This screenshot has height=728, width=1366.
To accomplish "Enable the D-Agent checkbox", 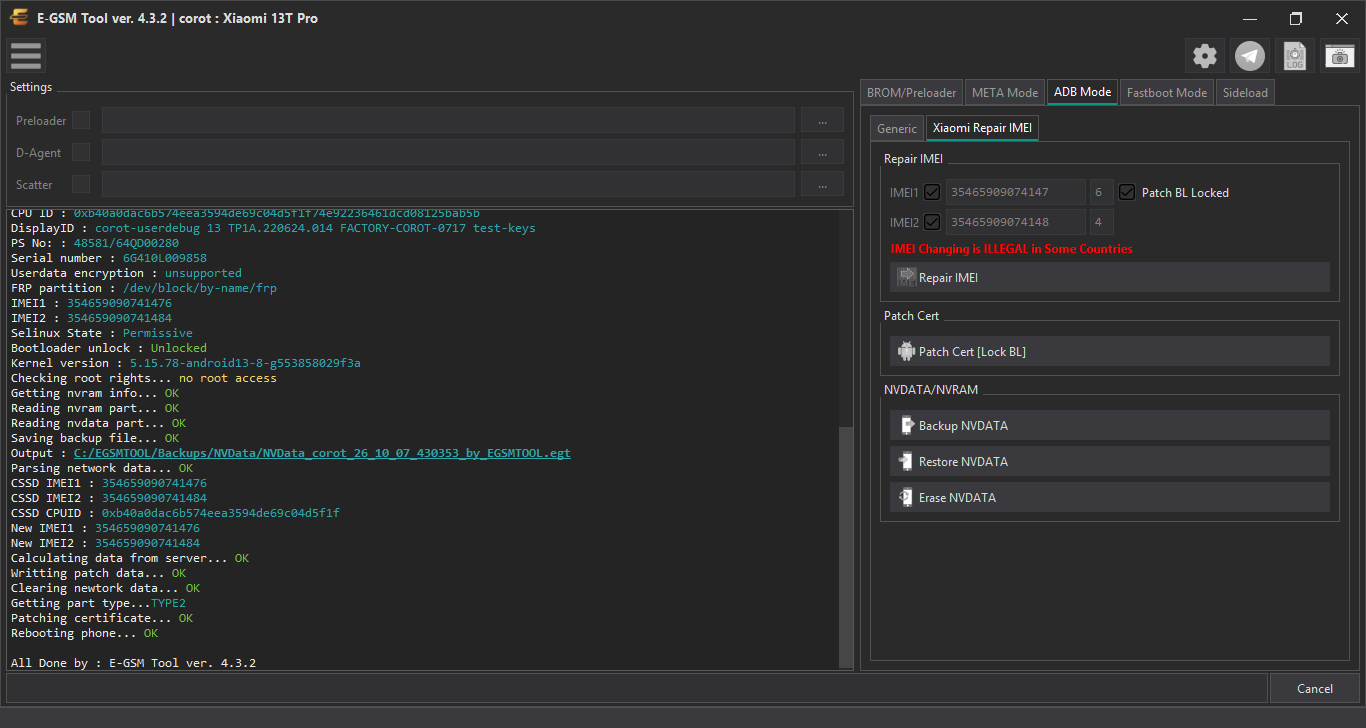I will (x=81, y=153).
